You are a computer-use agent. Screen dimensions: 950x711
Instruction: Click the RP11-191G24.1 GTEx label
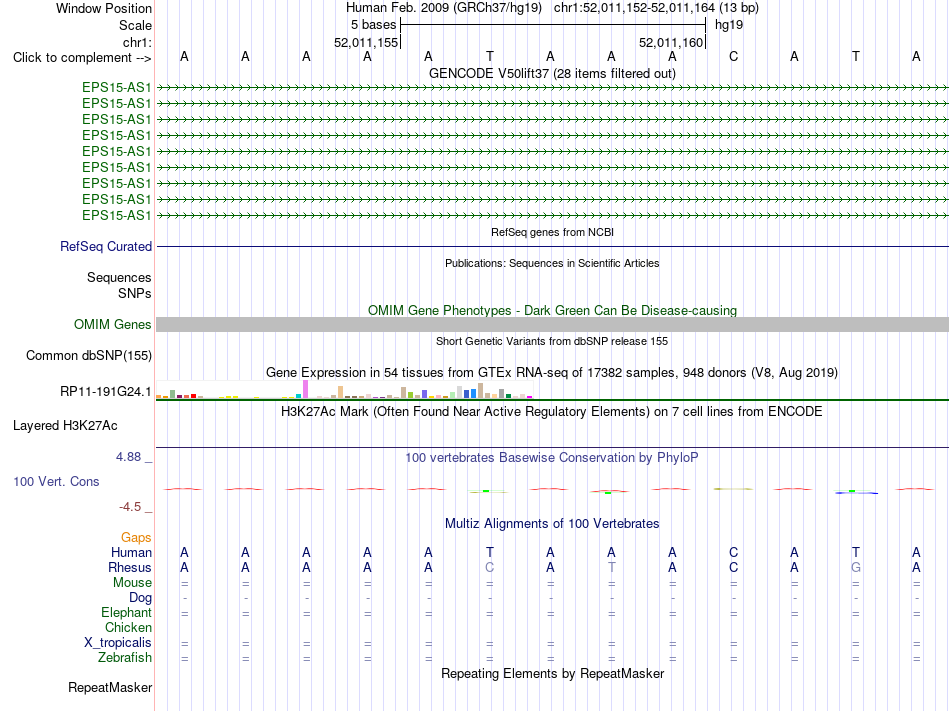coord(105,392)
